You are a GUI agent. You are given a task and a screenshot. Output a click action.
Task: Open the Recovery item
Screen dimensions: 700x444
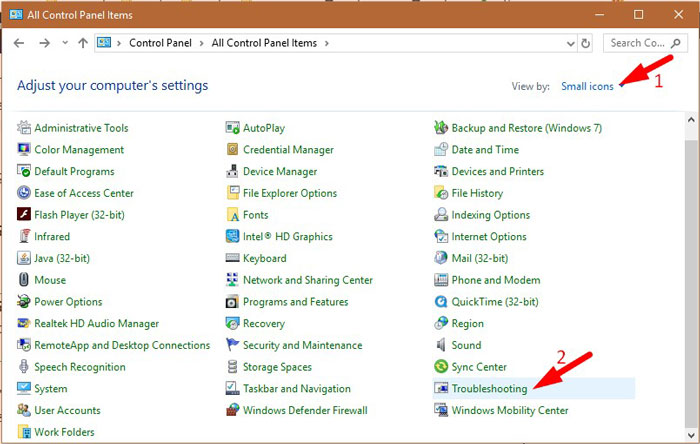(x=263, y=324)
